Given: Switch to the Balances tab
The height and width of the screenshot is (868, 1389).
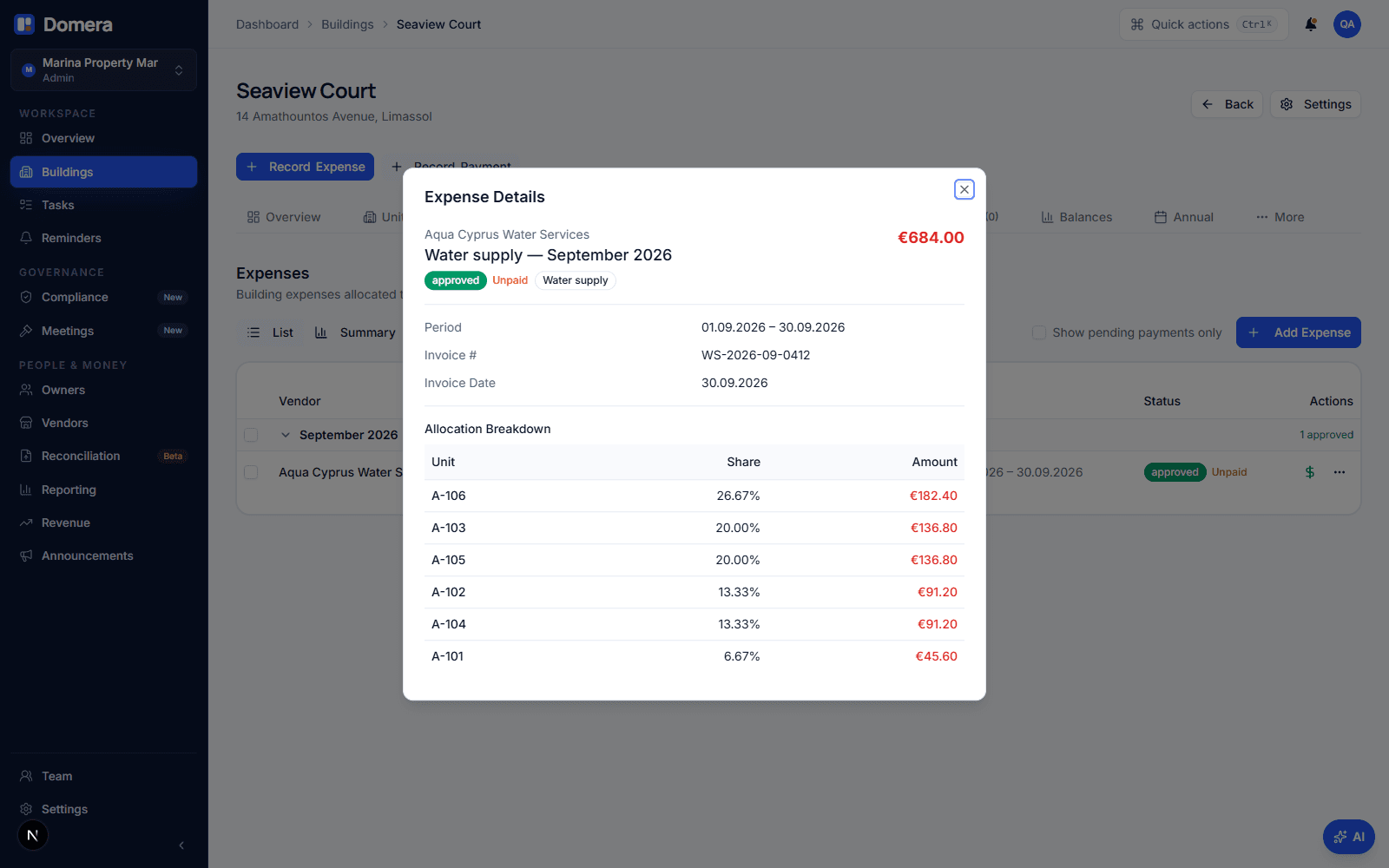Looking at the screenshot, I should 1076,217.
